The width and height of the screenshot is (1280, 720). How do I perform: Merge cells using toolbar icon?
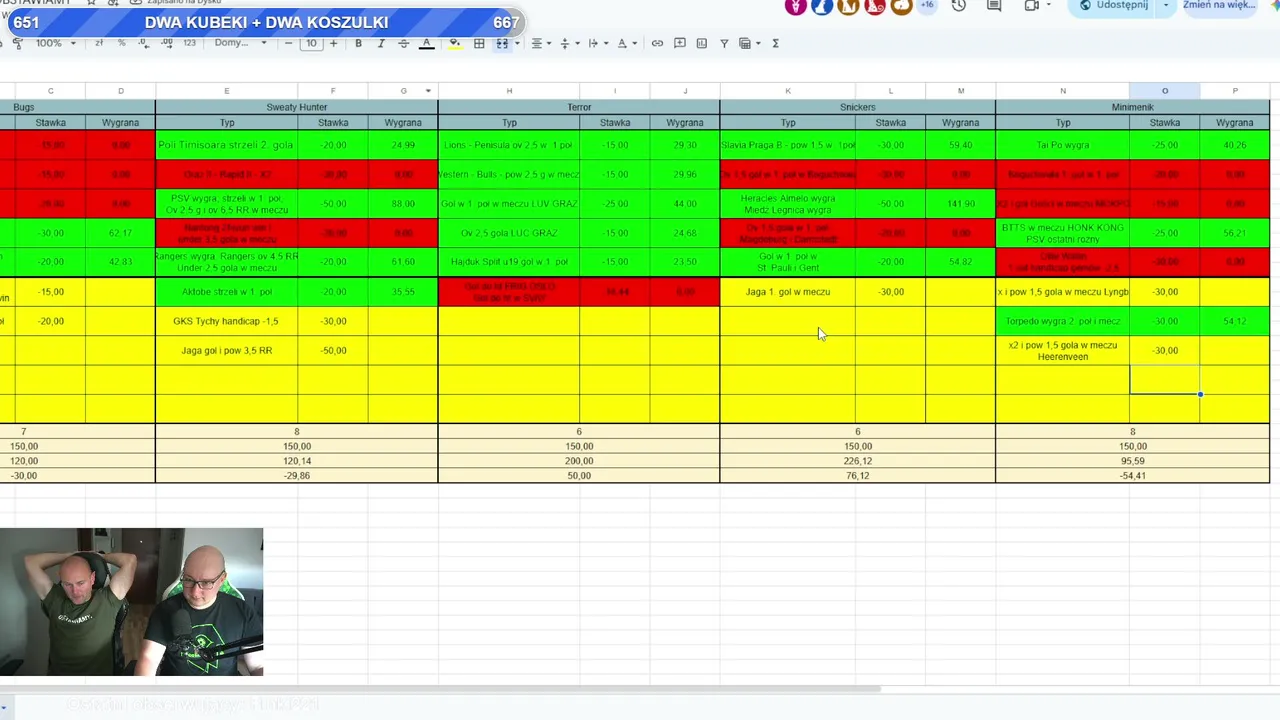pos(502,43)
